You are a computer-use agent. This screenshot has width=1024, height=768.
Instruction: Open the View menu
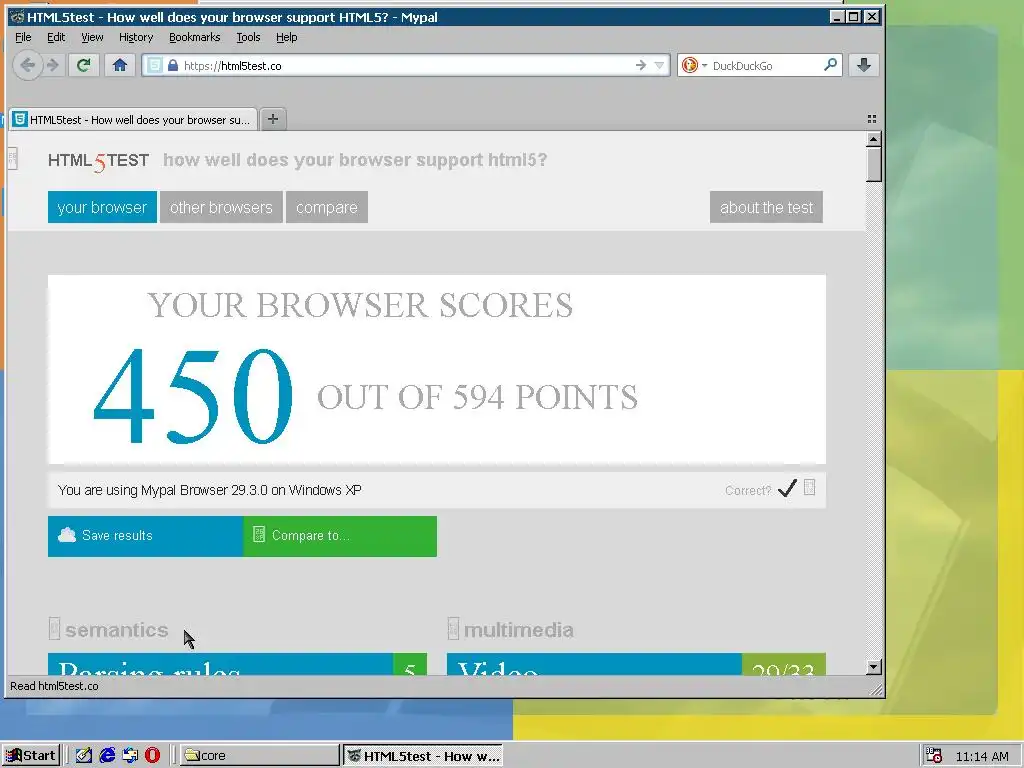[x=92, y=37]
